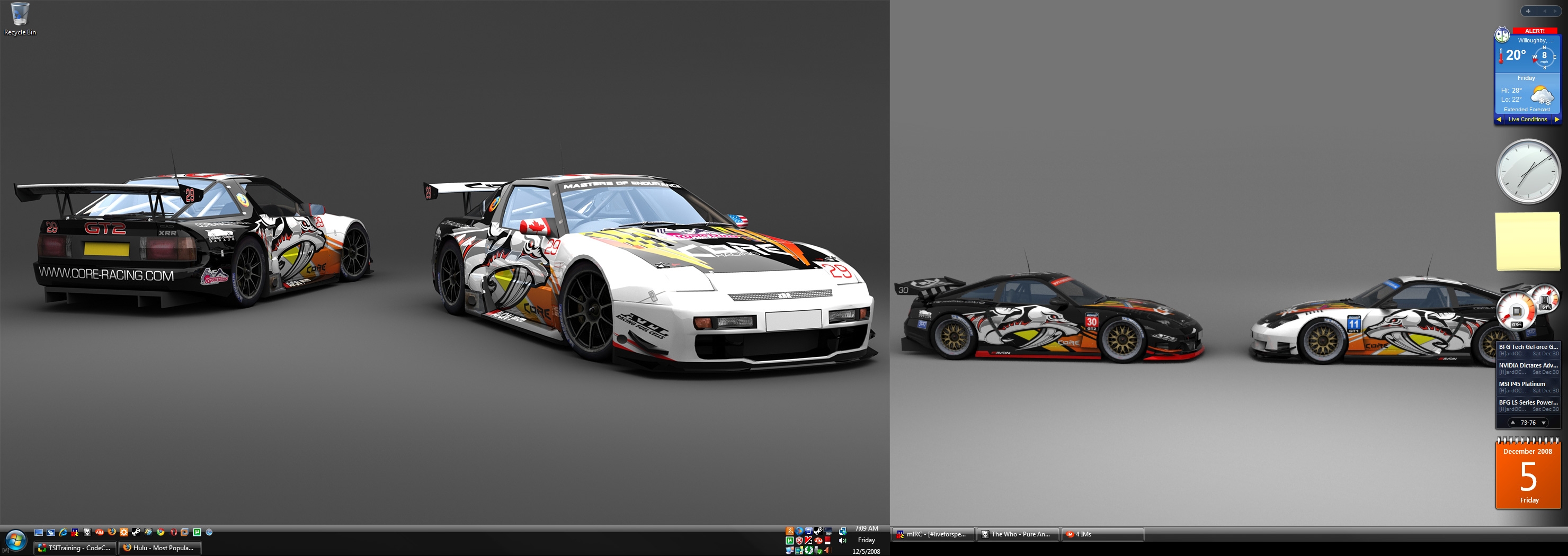Screen dimensions: 1568x556
Task: Launch AIM from Quick Launch
Action: click(x=99, y=532)
